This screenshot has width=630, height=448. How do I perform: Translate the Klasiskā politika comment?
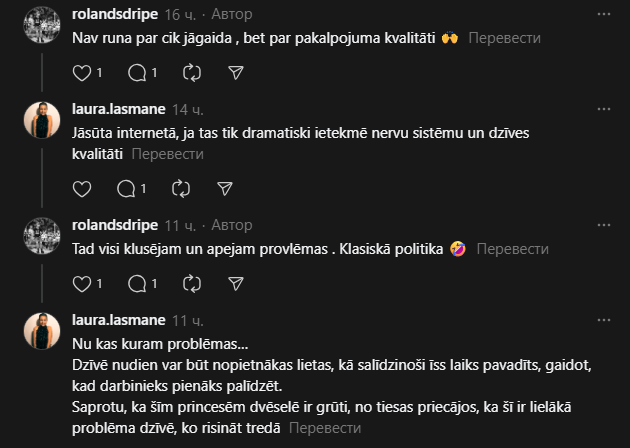[513, 249]
